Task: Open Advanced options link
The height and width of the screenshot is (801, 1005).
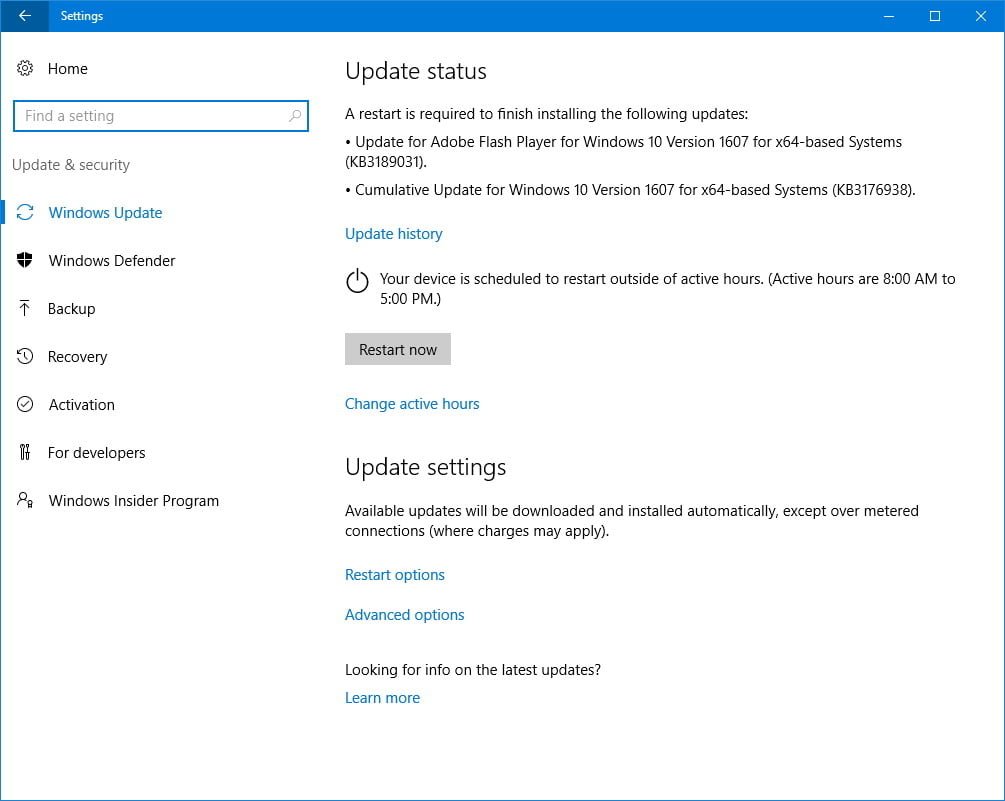Action: 404,615
